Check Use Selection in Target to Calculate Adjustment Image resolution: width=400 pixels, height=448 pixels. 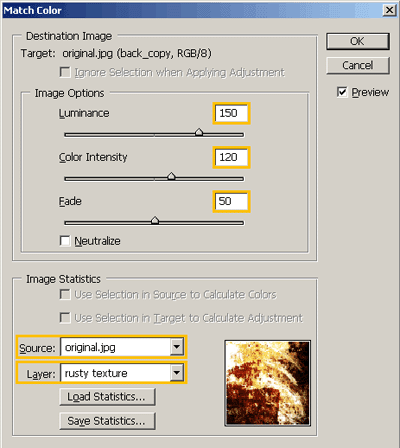coord(65,318)
